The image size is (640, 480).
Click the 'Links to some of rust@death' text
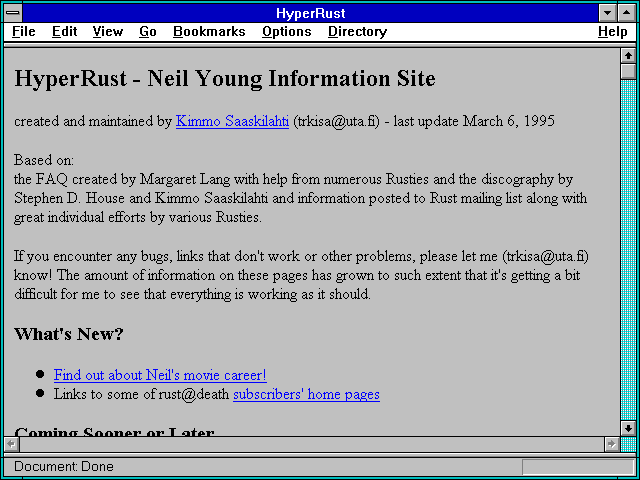[x=141, y=394]
